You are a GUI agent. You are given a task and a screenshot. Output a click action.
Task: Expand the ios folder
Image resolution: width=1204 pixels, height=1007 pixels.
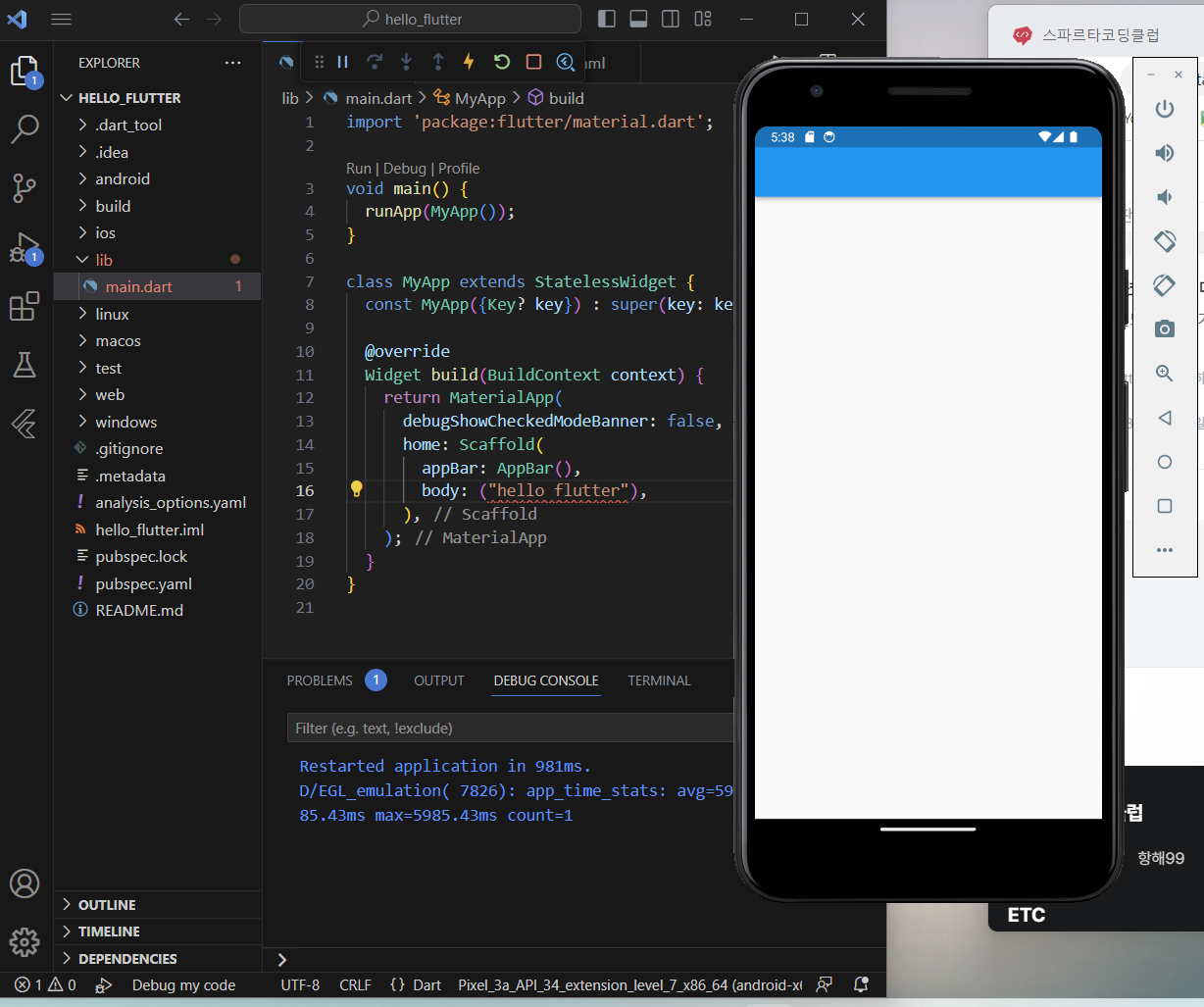click(x=157, y=232)
